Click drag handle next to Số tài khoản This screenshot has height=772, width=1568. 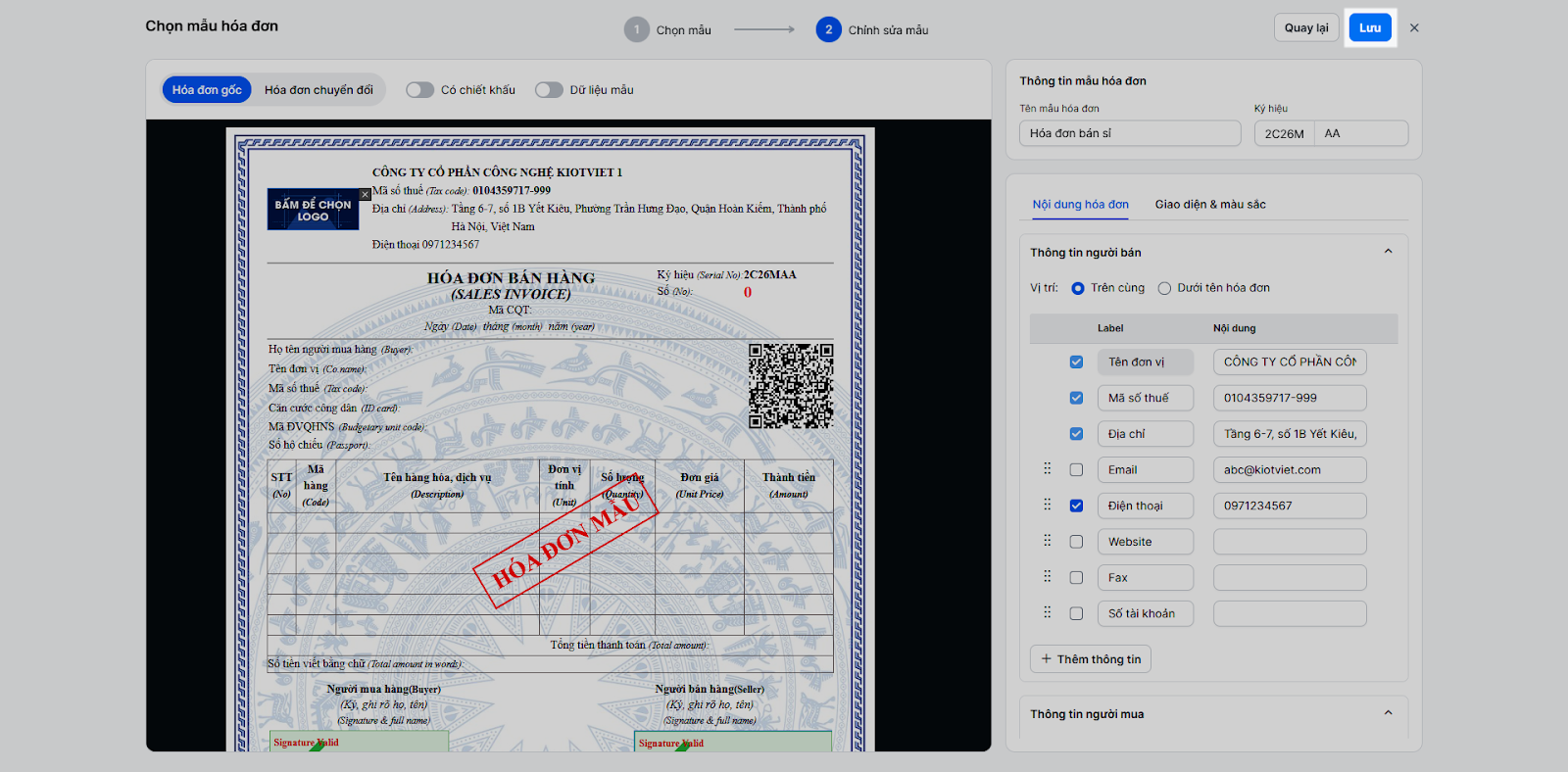tap(1047, 613)
